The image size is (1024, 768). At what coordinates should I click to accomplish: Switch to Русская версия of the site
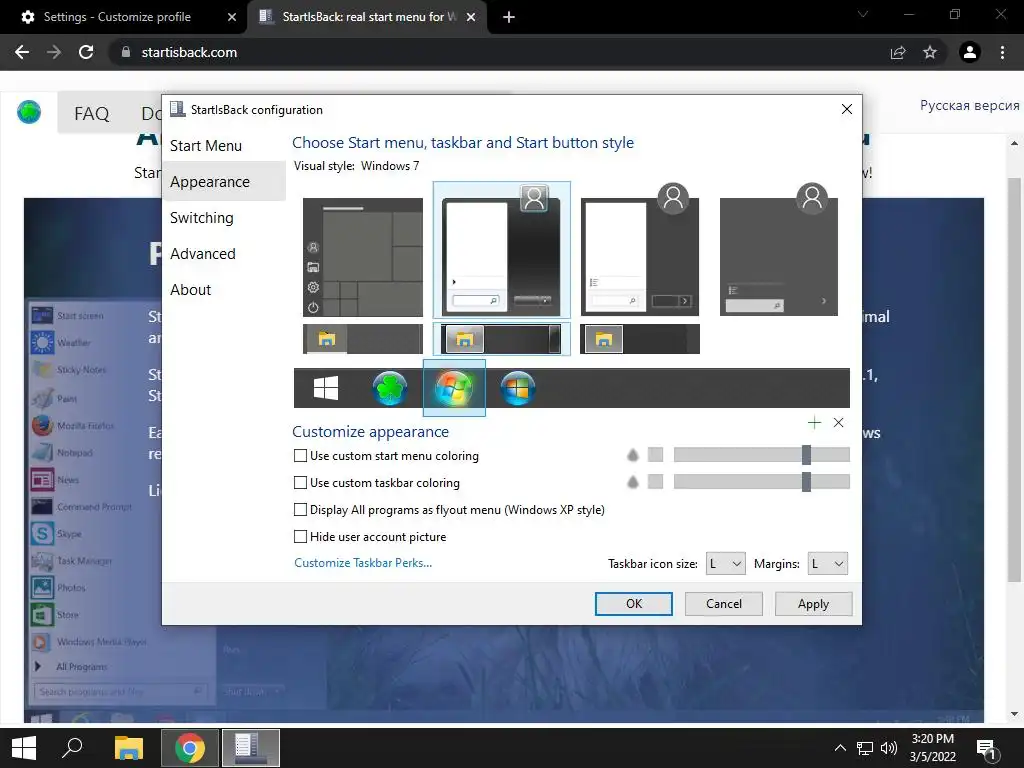click(969, 105)
